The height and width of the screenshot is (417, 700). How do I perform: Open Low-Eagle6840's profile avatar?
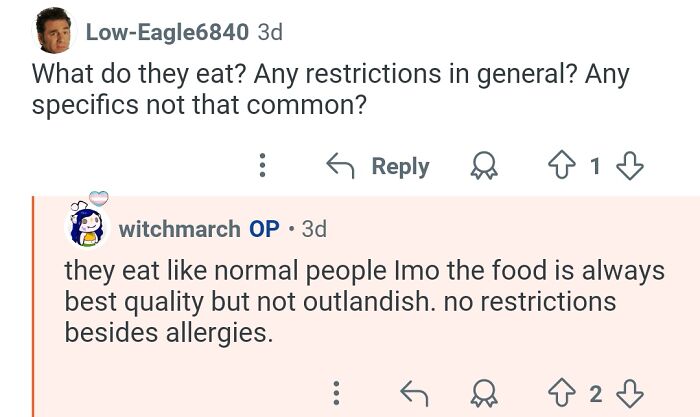tap(54, 32)
